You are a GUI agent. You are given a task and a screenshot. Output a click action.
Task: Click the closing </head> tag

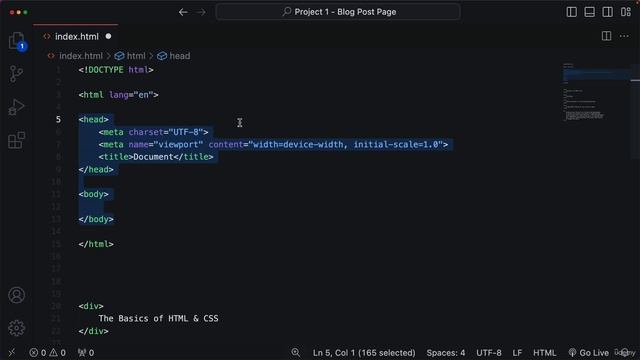coord(96,169)
